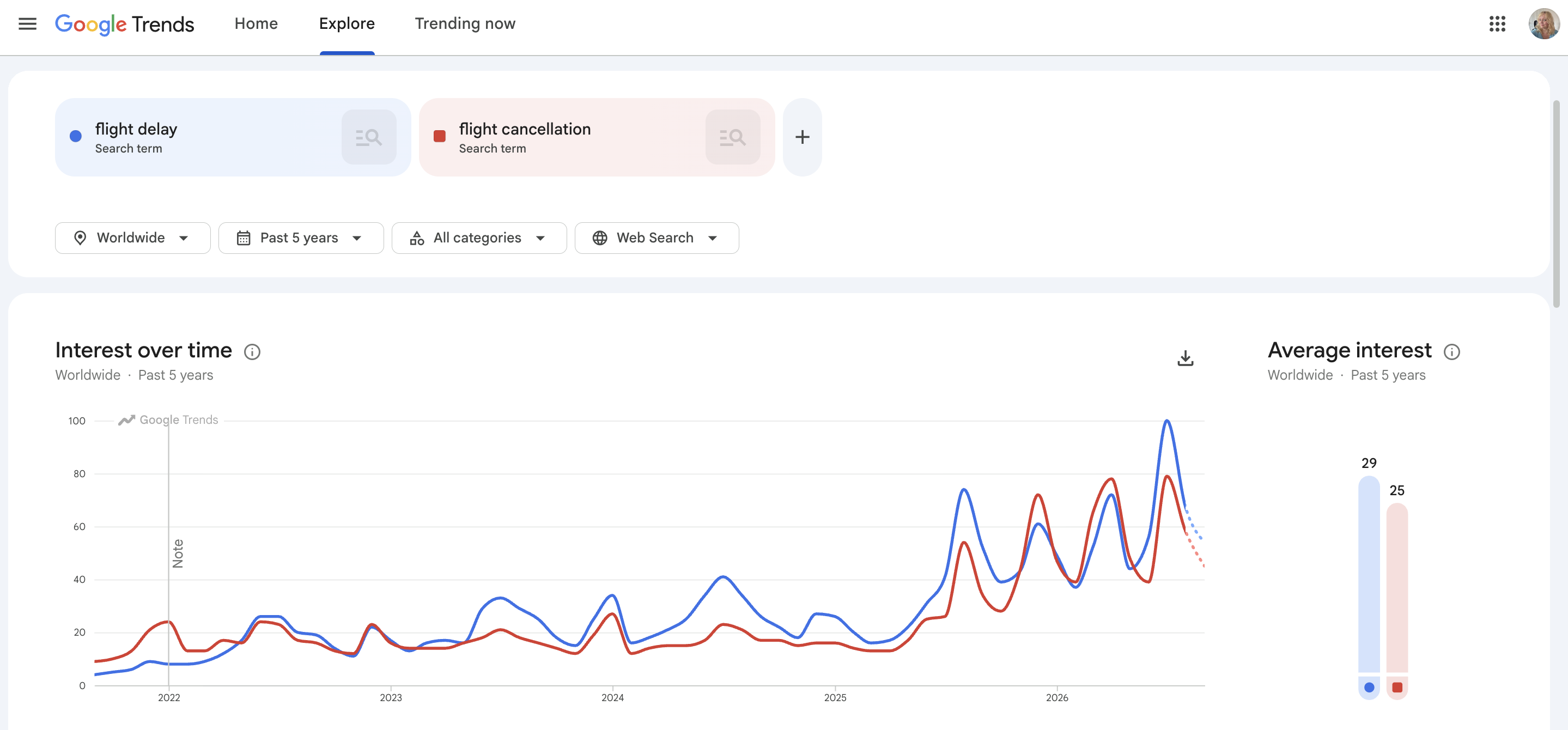1568x730 pixels.
Task: Click the Google Trends logo
Action: pyautogui.click(x=125, y=24)
